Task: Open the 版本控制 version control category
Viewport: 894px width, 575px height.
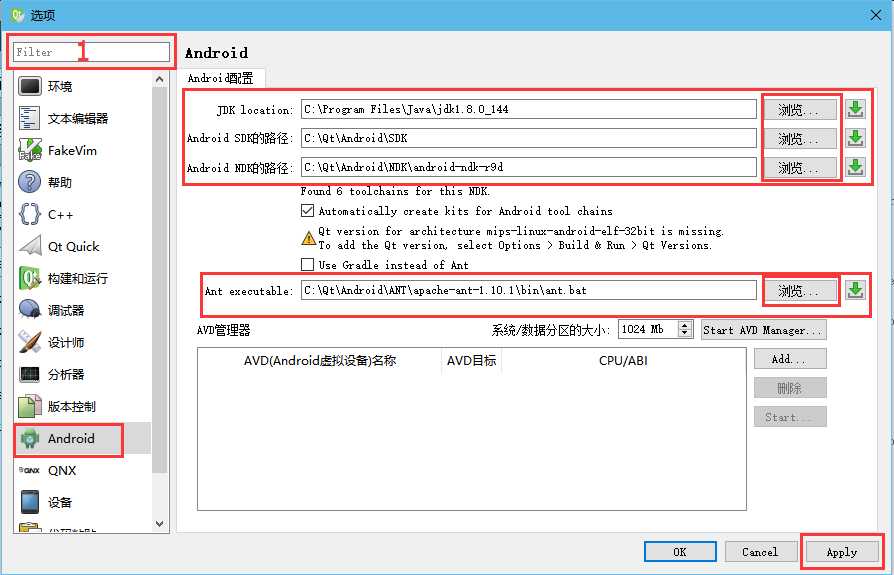Action: coord(83,406)
